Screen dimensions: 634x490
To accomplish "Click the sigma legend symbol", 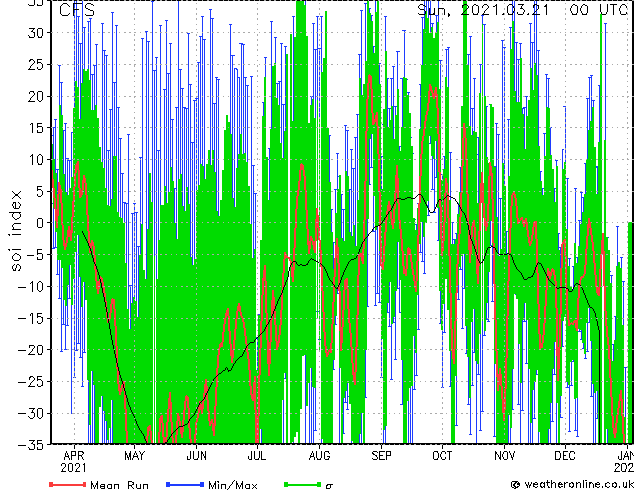I will pyautogui.click(x=329, y=486).
